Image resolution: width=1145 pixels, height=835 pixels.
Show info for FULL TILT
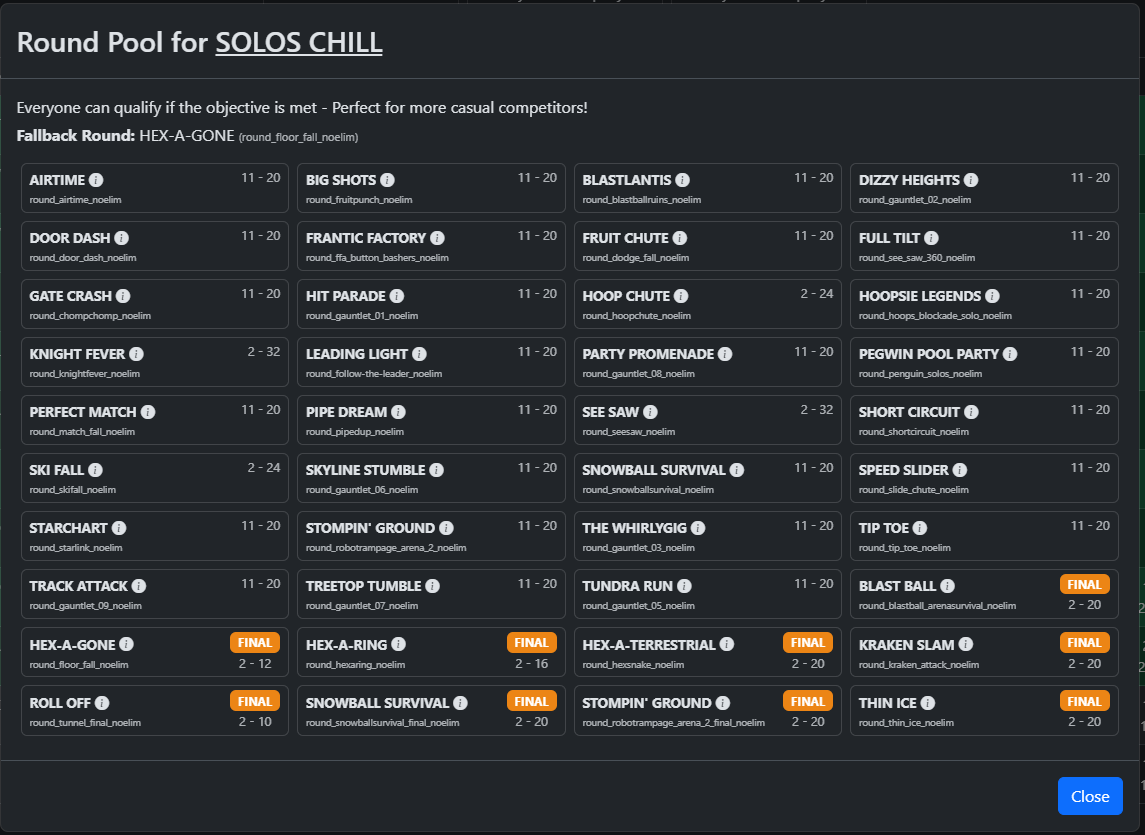click(x=931, y=238)
